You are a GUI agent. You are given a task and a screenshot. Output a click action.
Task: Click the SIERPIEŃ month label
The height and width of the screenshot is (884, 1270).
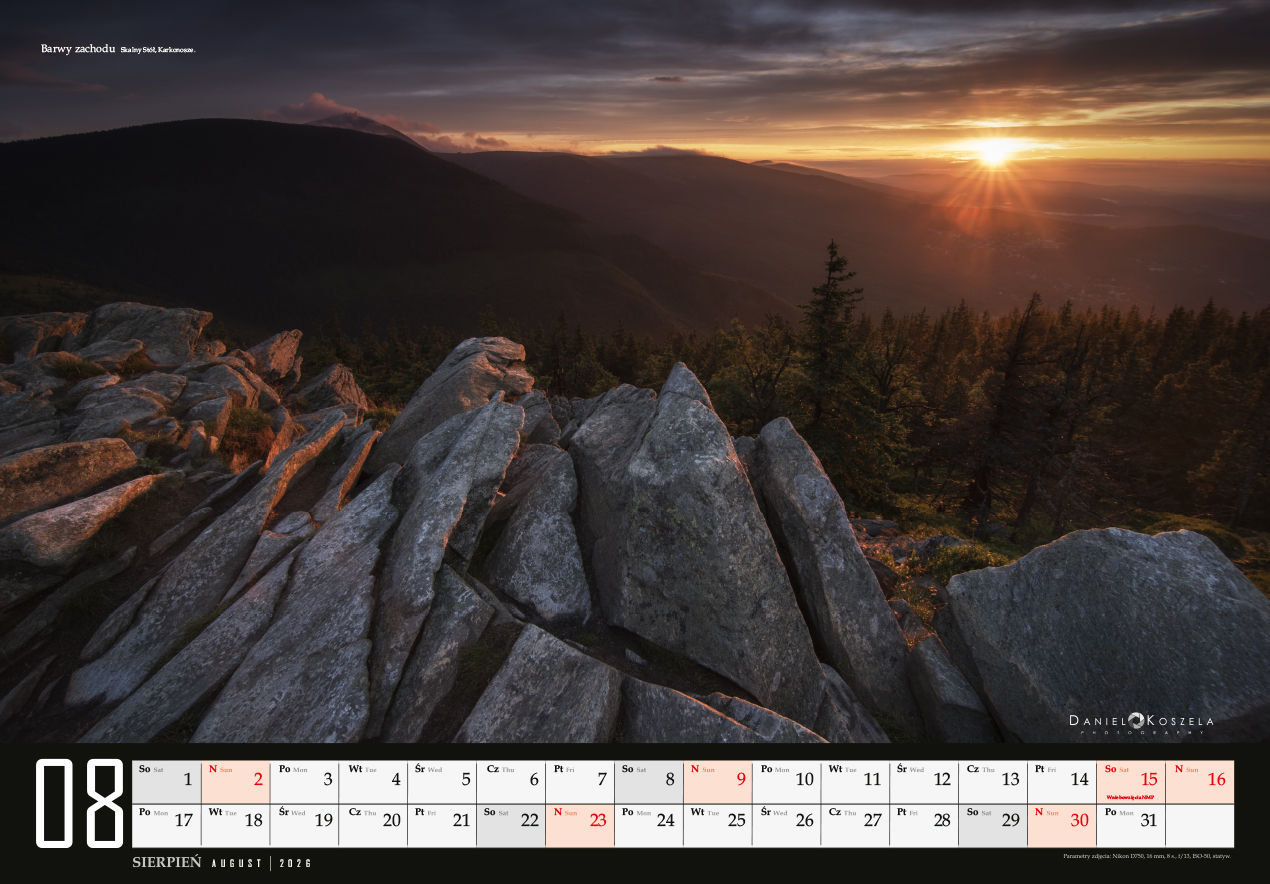click(167, 862)
